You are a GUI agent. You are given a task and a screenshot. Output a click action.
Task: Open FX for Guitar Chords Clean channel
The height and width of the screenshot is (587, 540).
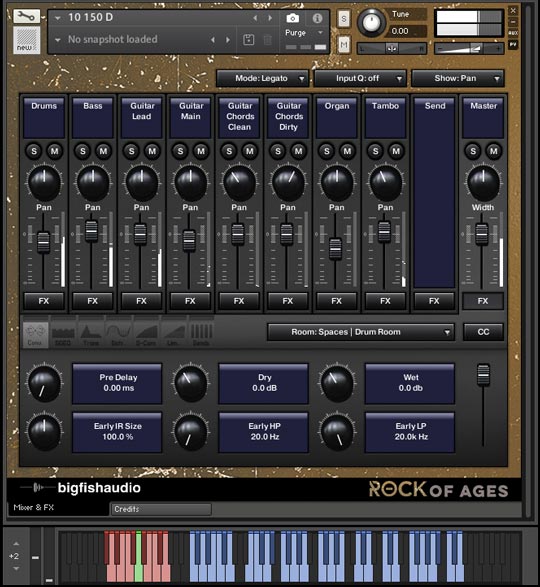pyautogui.click(x=239, y=301)
